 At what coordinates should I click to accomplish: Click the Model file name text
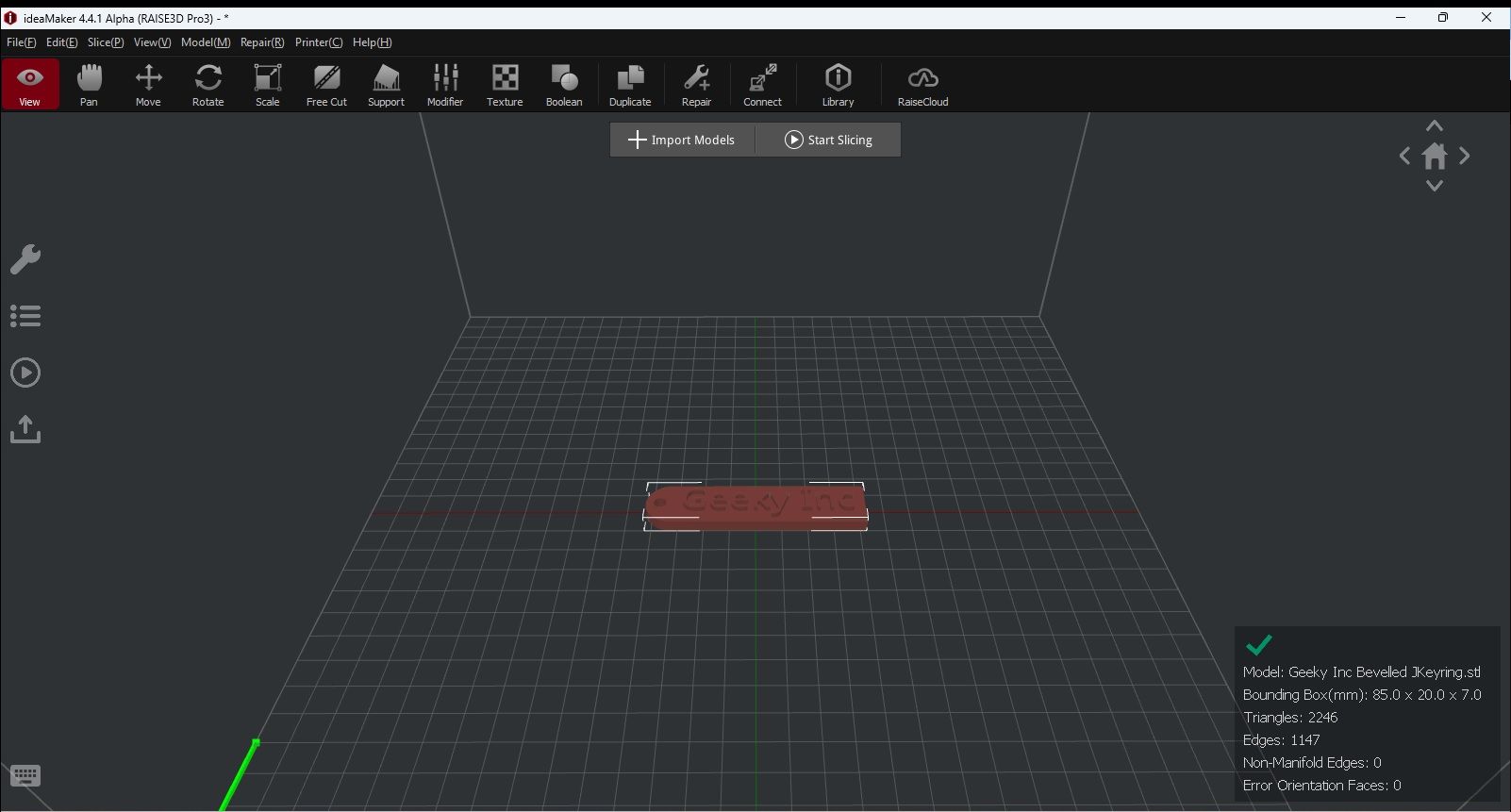(x=1362, y=672)
